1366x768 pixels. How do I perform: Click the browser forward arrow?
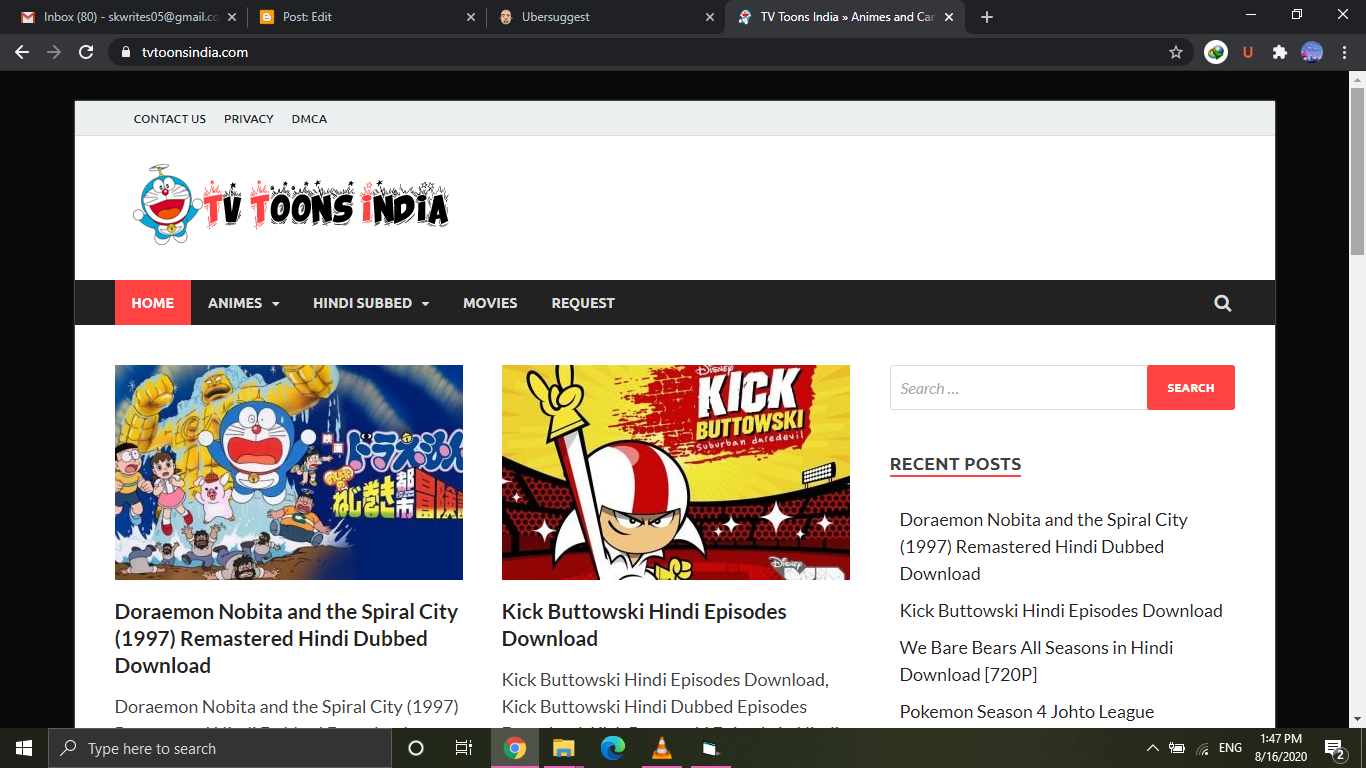pos(54,52)
